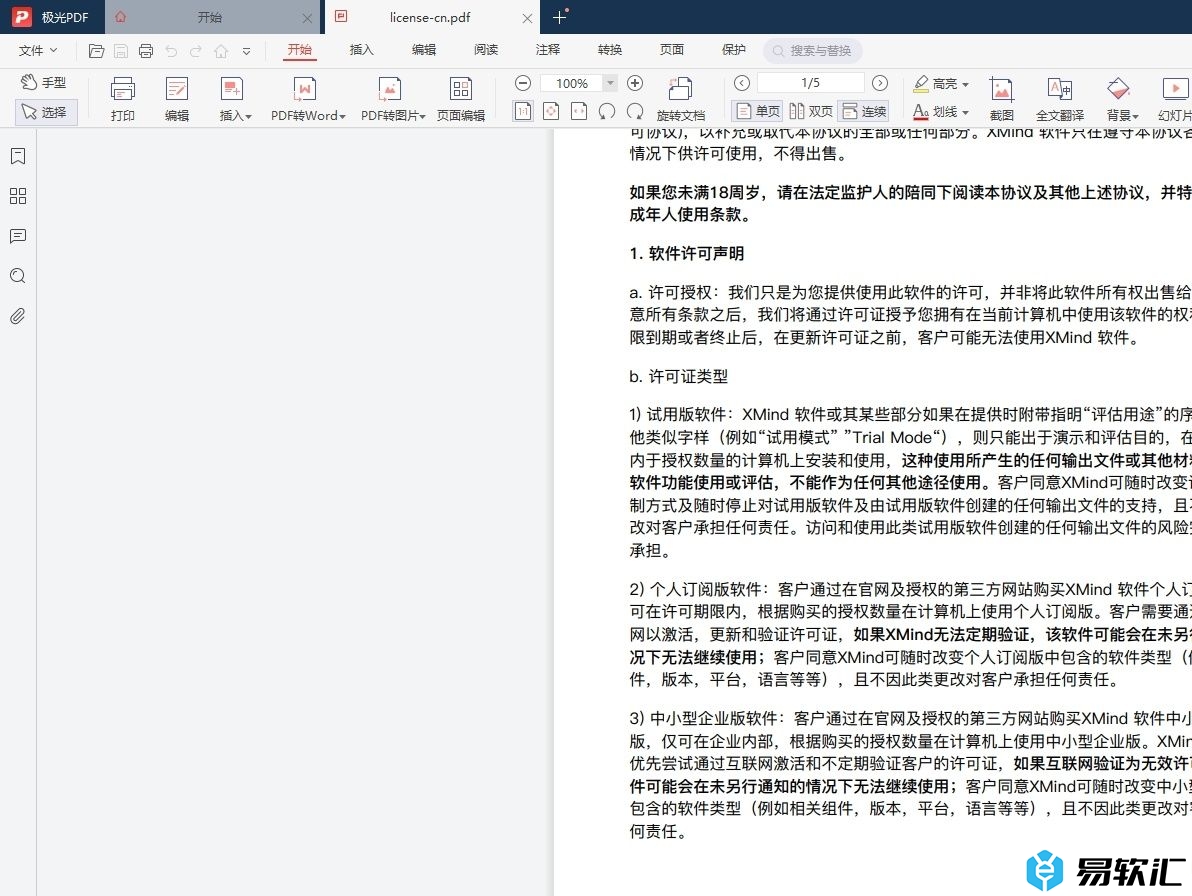Go to next page arrow
The height and width of the screenshot is (896, 1192).
(880, 83)
